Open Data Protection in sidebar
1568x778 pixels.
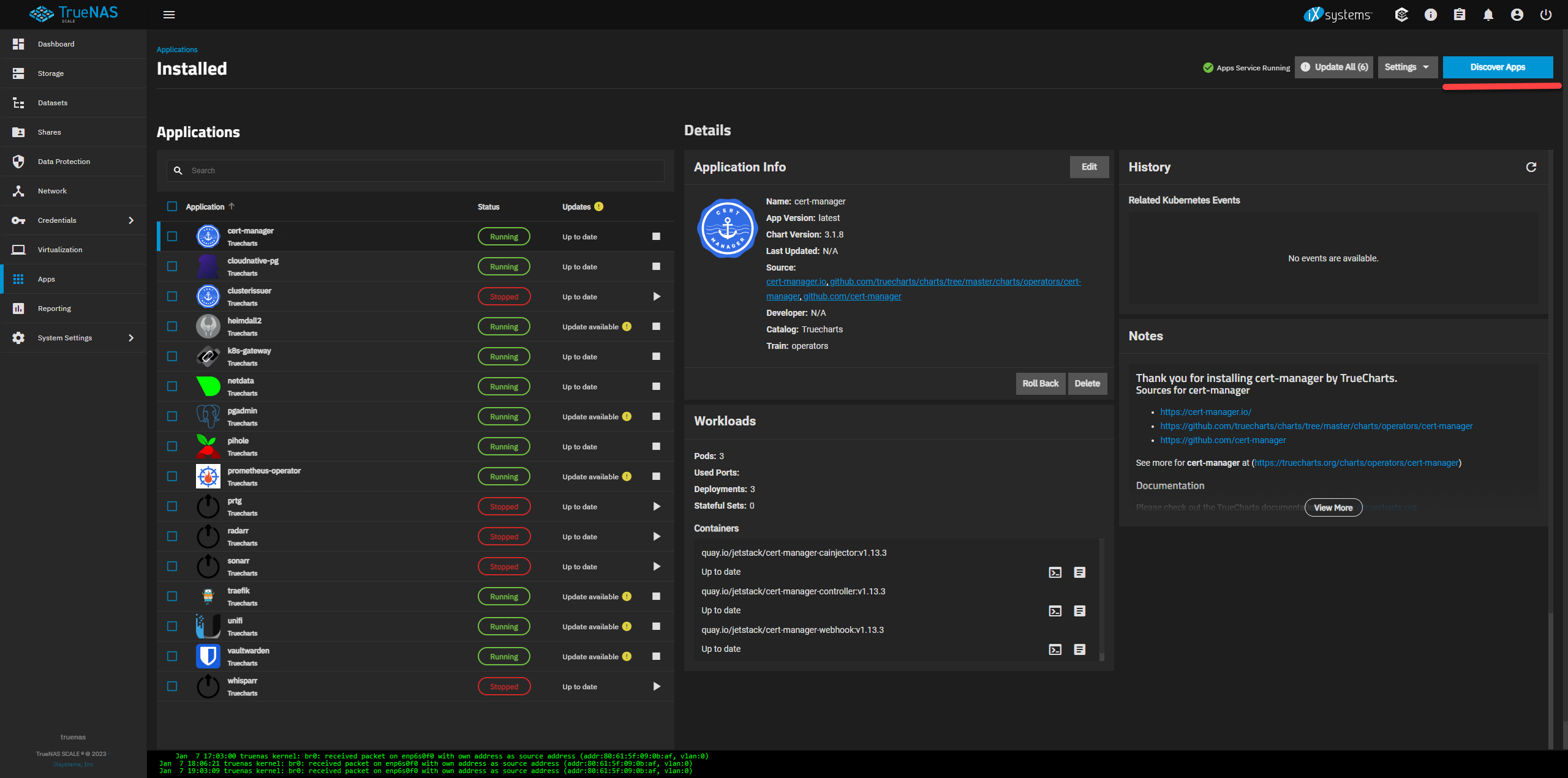[73, 162]
